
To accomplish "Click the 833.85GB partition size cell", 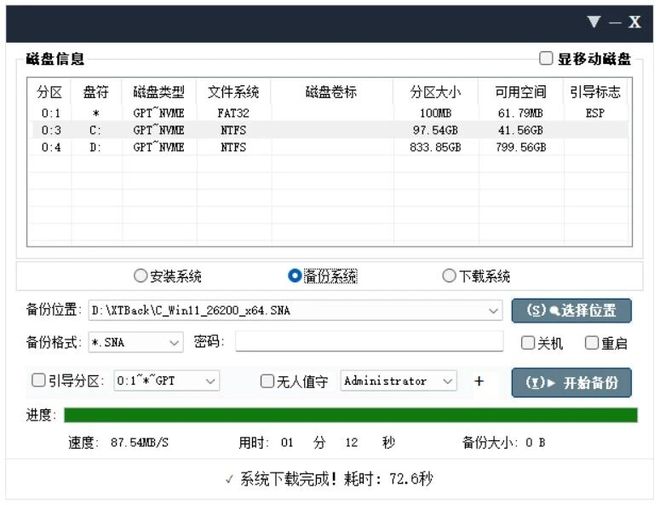I will coord(436,147).
